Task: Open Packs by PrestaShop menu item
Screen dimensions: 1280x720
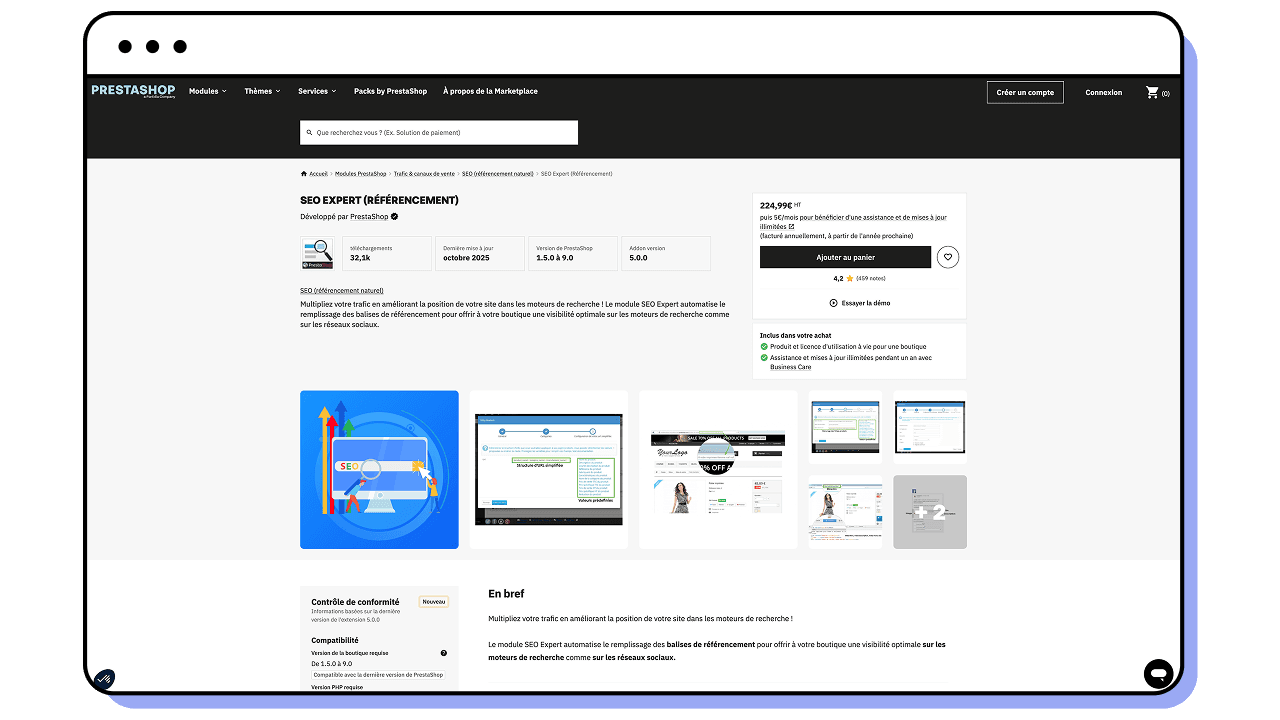Action: click(390, 91)
